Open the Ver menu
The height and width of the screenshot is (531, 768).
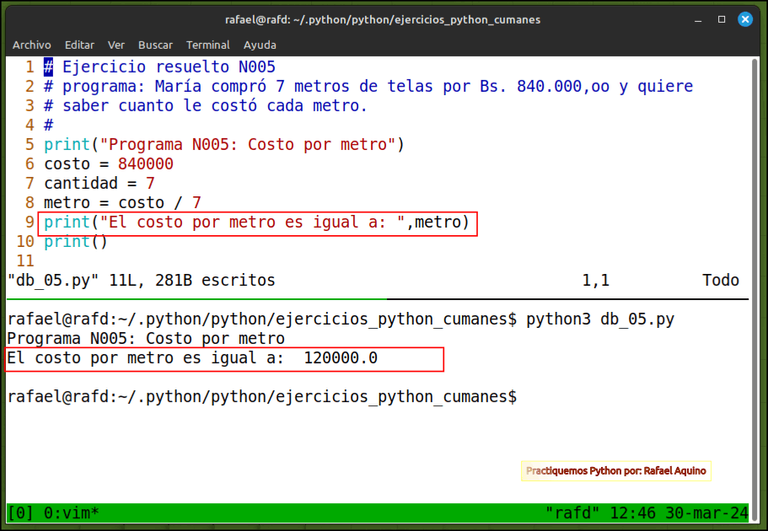(116, 45)
